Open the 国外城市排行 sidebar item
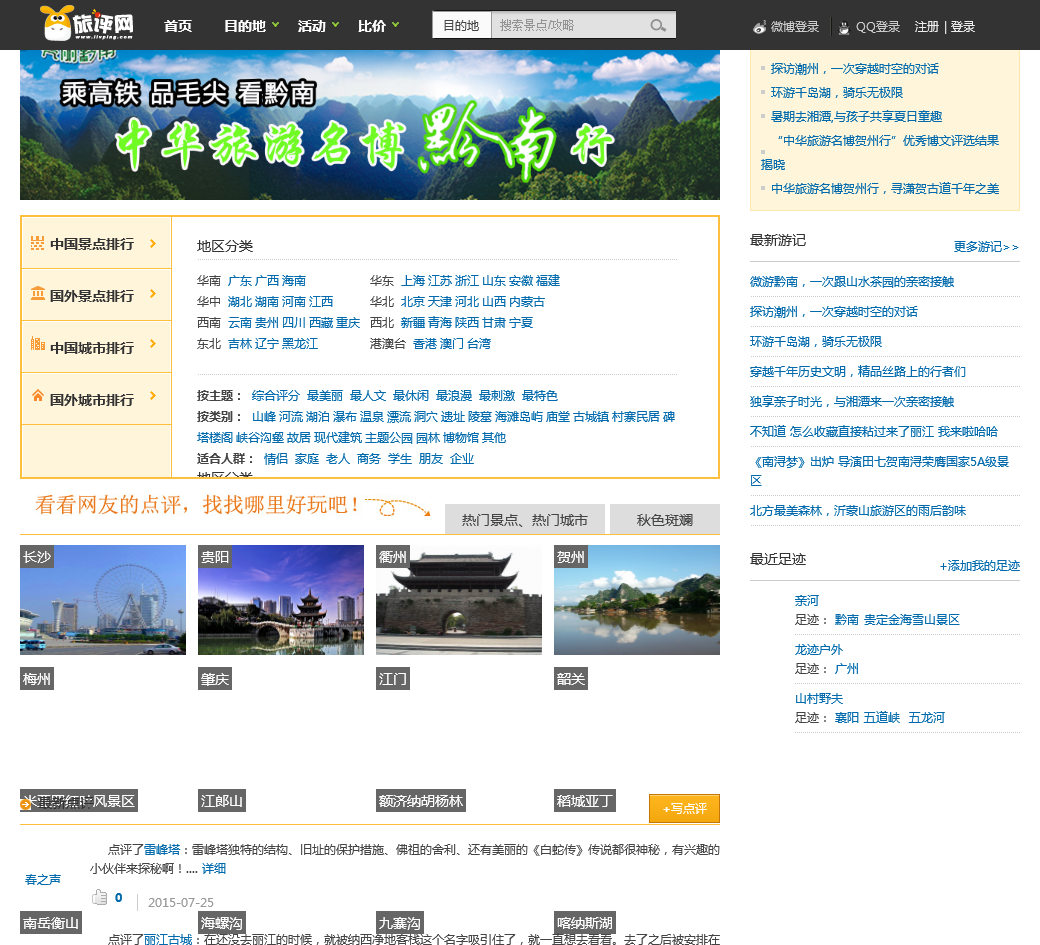Viewport: 1040px width, 945px height. (96, 399)
